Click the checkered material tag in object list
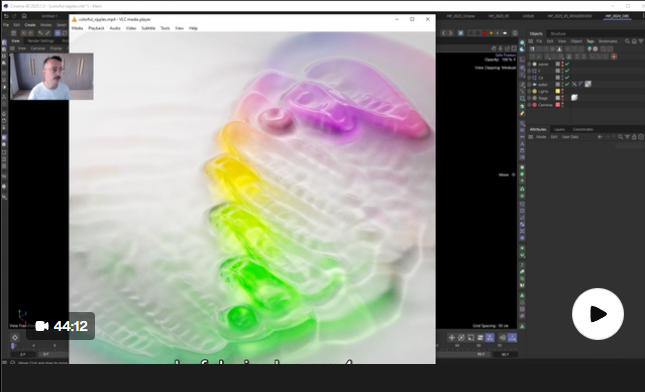Image resolution: width=645 pixels, height=392 pixels. pos(588,84)
